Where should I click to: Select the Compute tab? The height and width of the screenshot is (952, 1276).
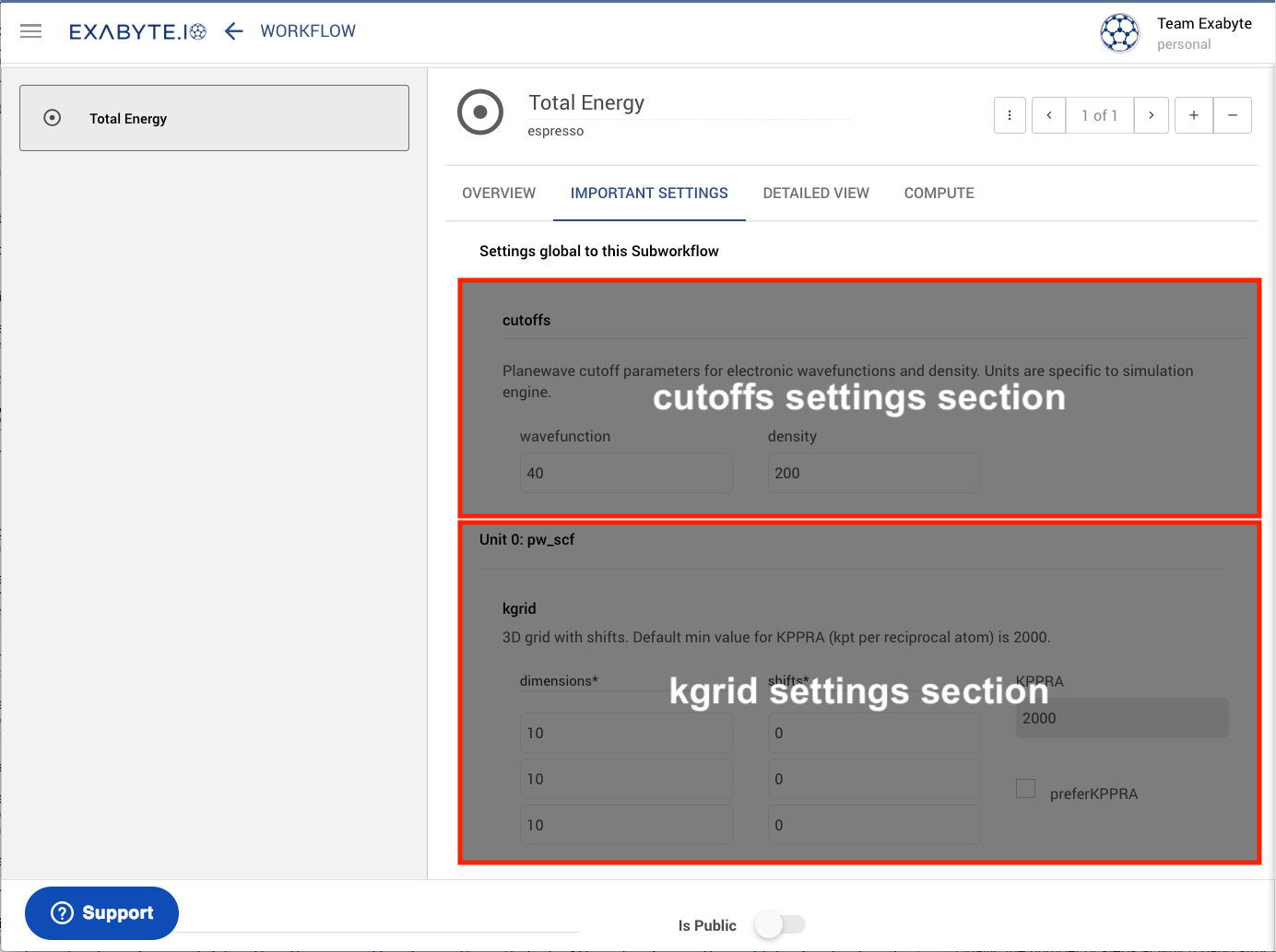pos(939,194)
